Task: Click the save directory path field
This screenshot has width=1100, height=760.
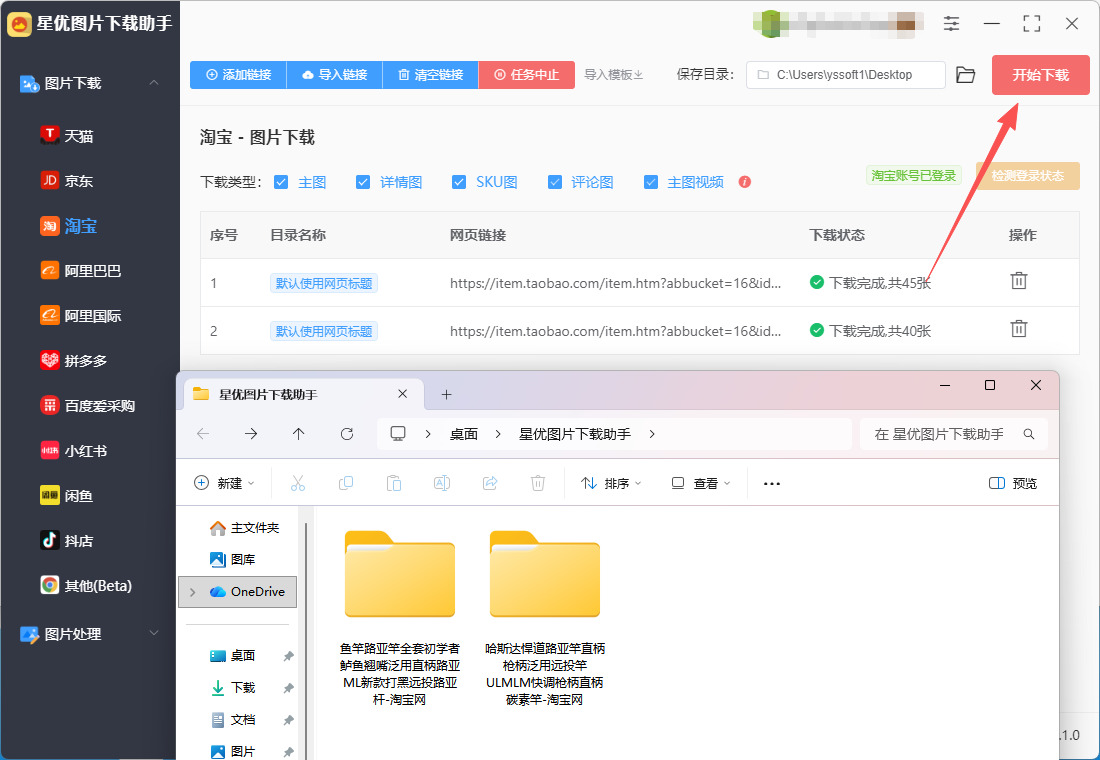Action: click(845, 74)
